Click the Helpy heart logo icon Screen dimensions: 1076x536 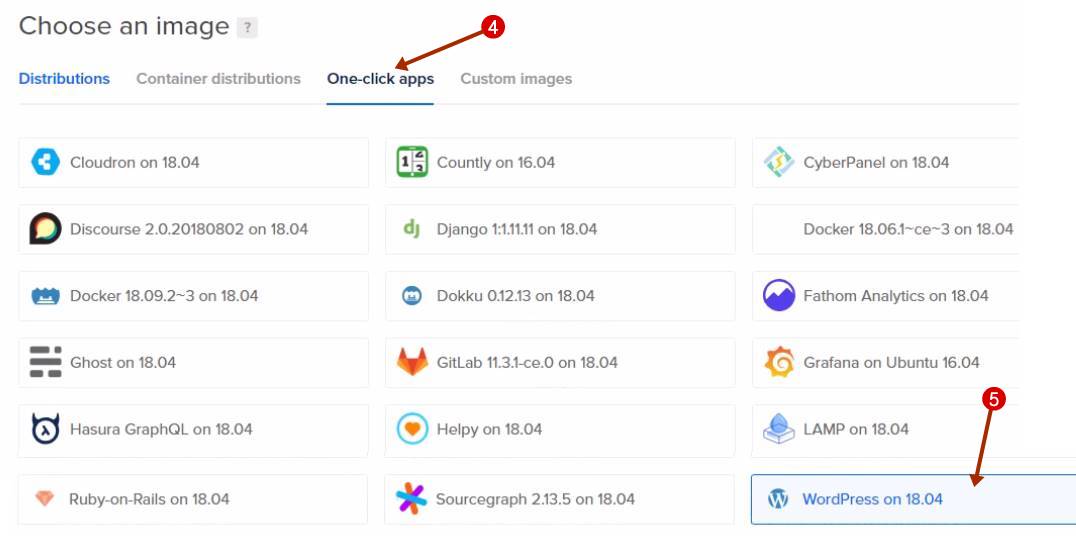click(412, 429)
